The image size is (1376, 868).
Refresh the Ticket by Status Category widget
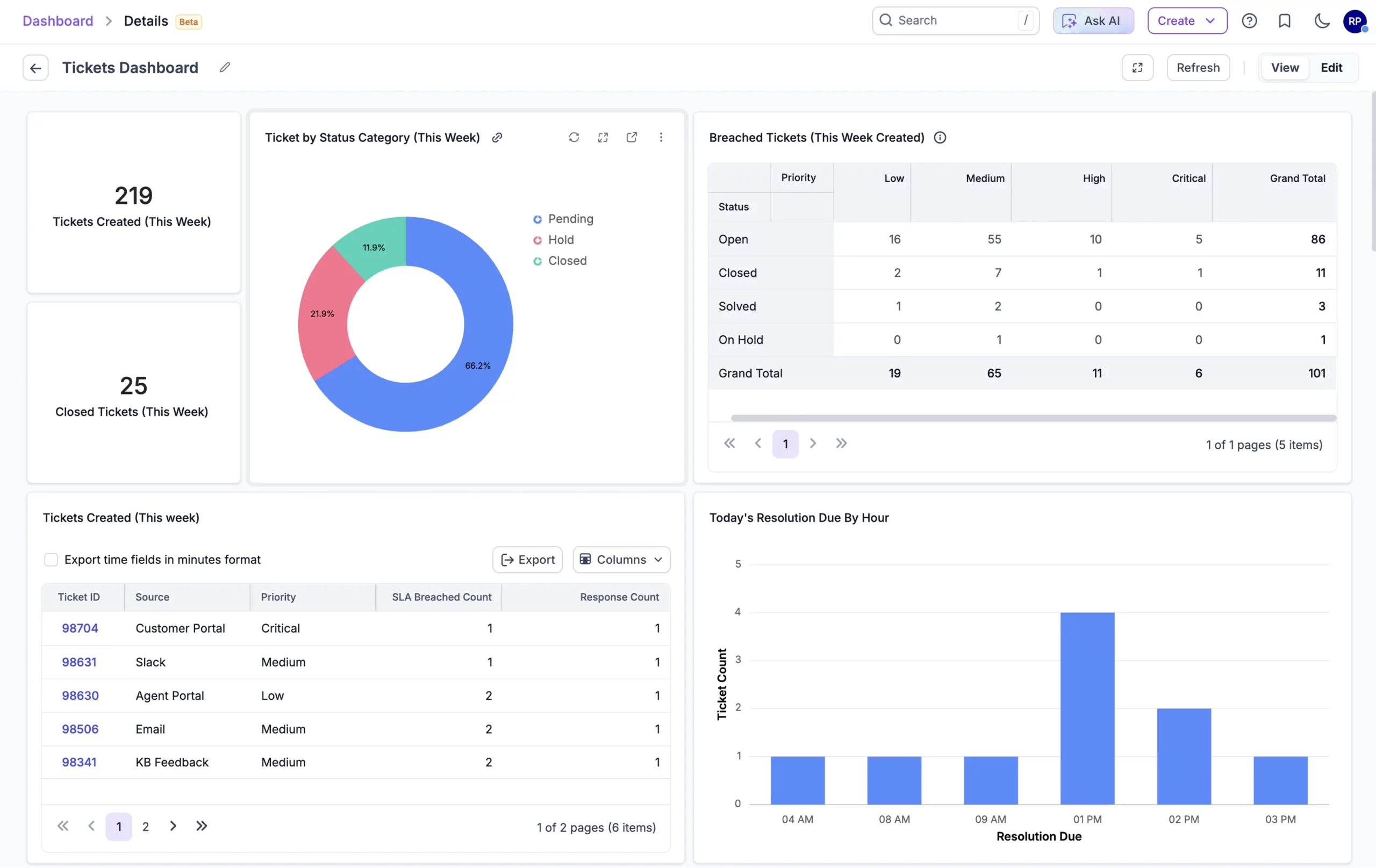pos(574,137)
